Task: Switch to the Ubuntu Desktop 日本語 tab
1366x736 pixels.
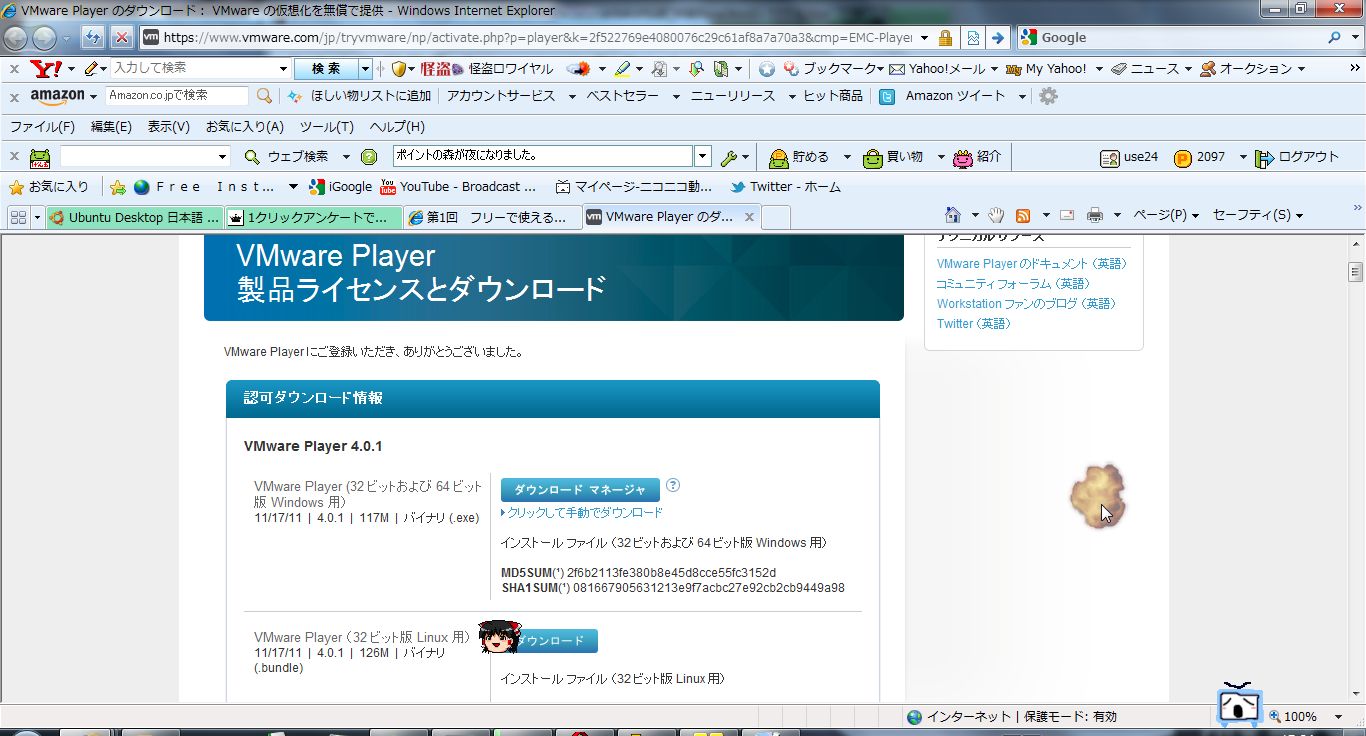Action: pyautogui.click(x=134, y=217)
